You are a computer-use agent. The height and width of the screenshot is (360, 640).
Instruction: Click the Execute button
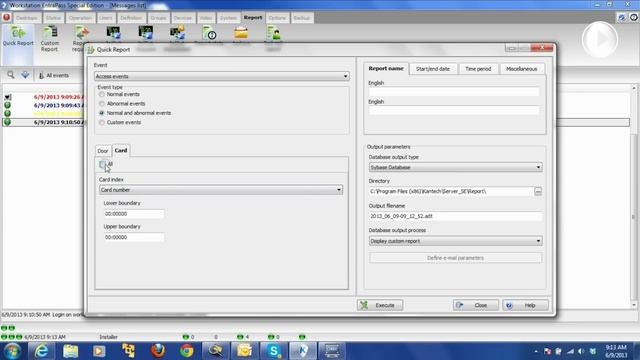[x=380, y=305]
